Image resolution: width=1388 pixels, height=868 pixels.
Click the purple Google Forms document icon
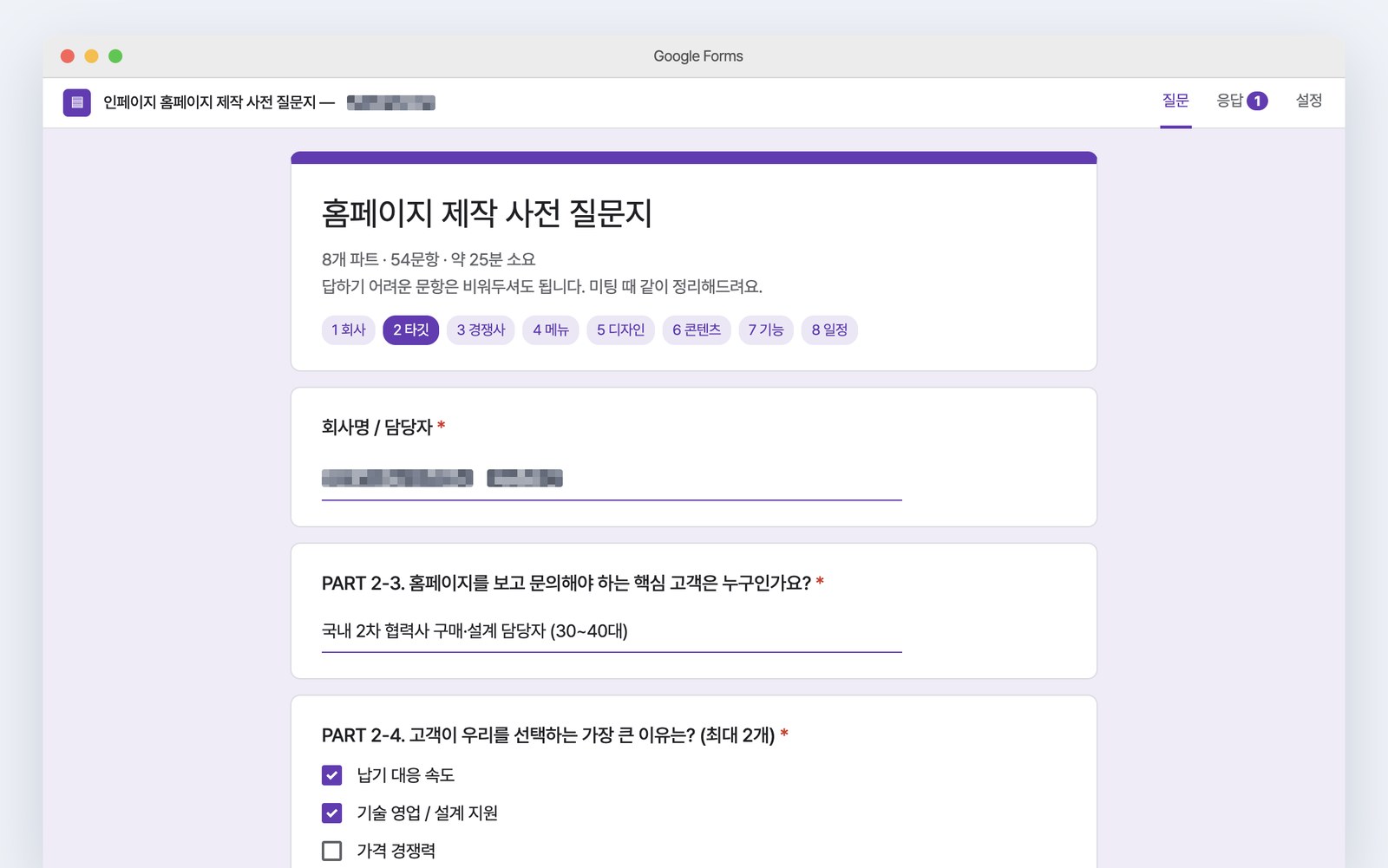pyautogui.click(x=76, y=102)
